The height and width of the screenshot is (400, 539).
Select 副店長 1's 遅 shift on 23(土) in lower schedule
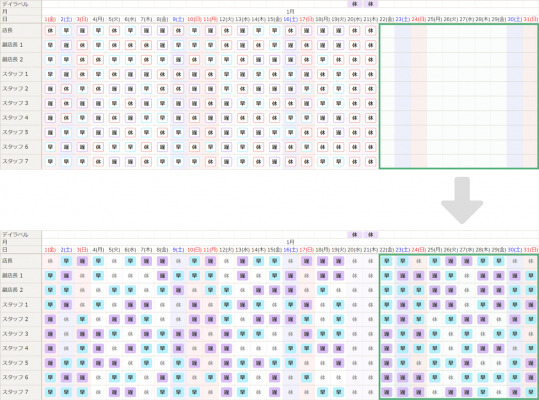403,276
